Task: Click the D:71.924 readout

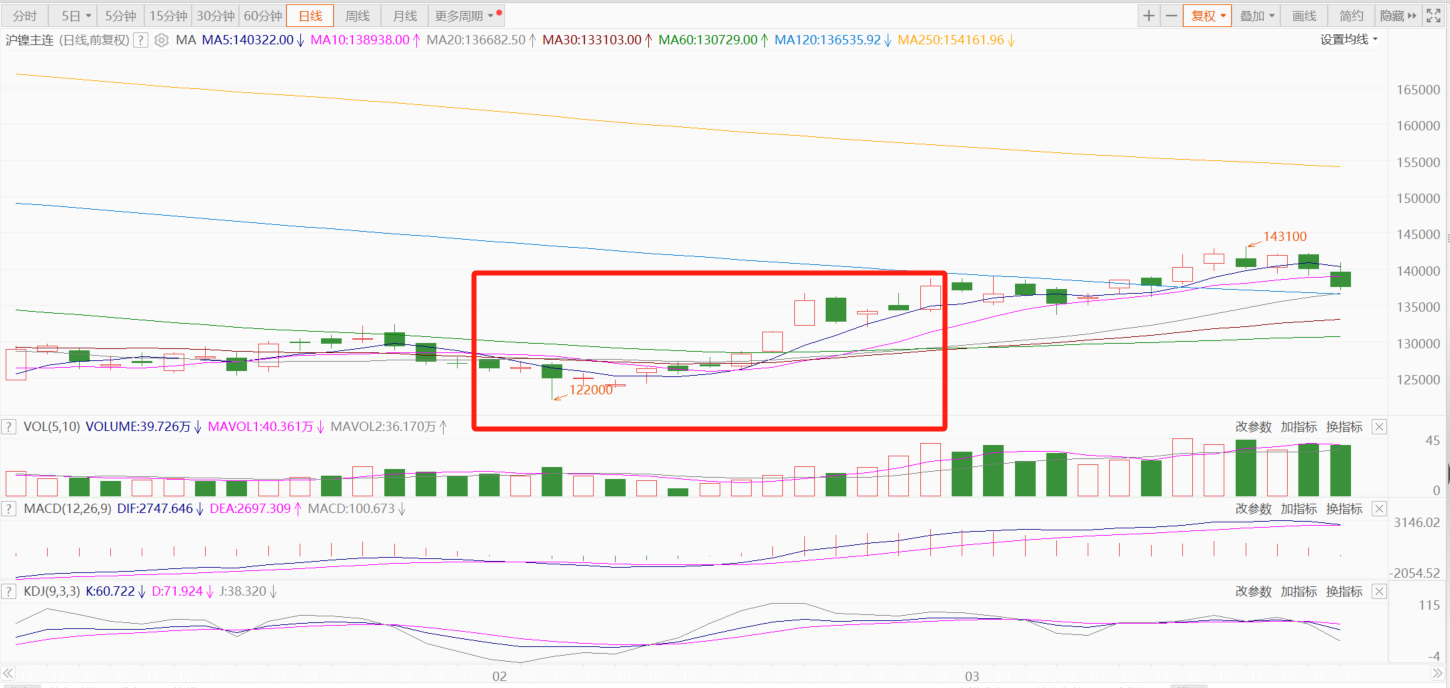Action: coord(177,592)
